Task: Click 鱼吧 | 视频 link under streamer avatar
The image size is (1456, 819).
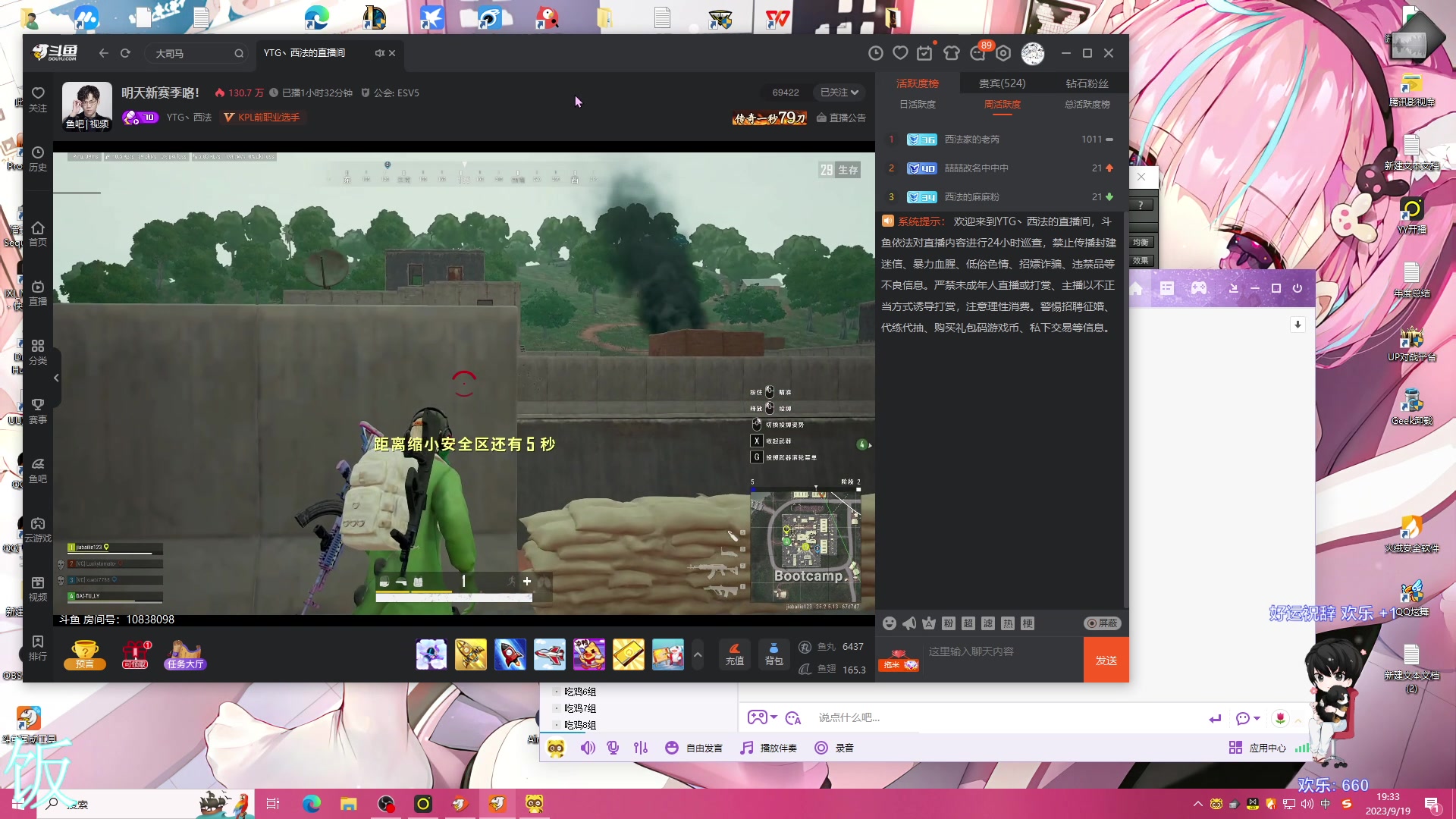Action: 87,124
